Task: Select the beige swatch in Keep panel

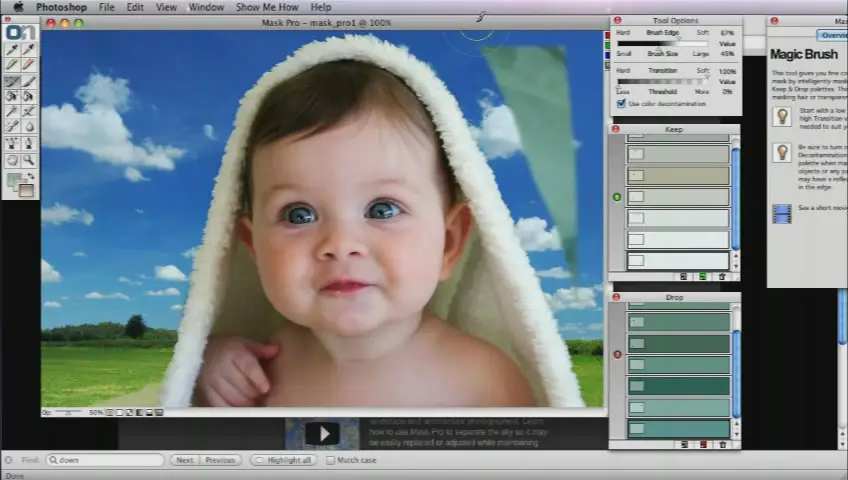Action: pyautogui.click(x=678, y=176)
